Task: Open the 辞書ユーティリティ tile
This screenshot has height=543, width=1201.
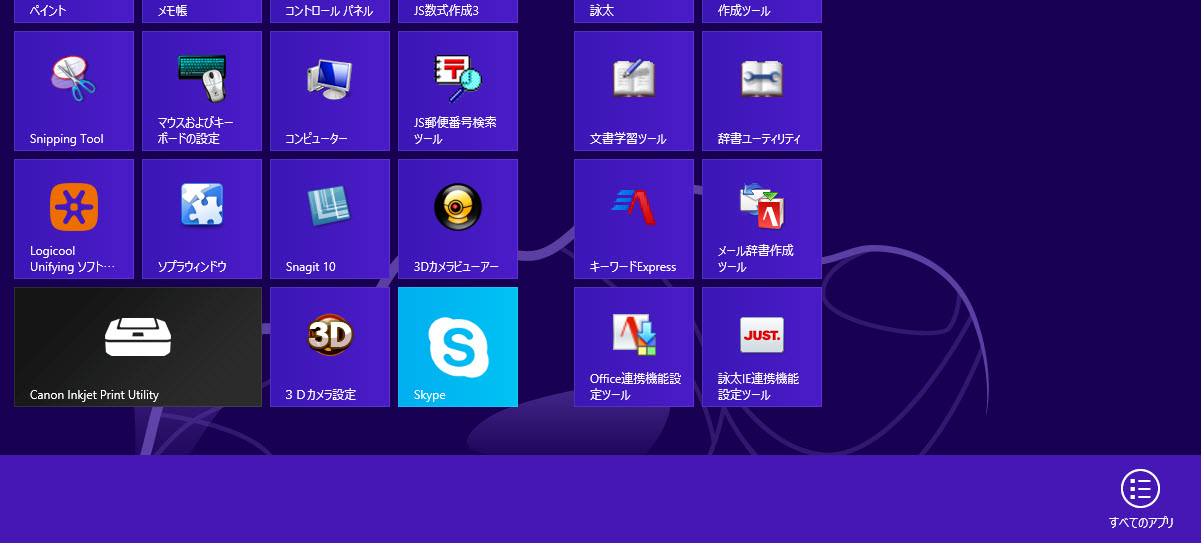Action: pyautogui.click(x=762, y=91)
